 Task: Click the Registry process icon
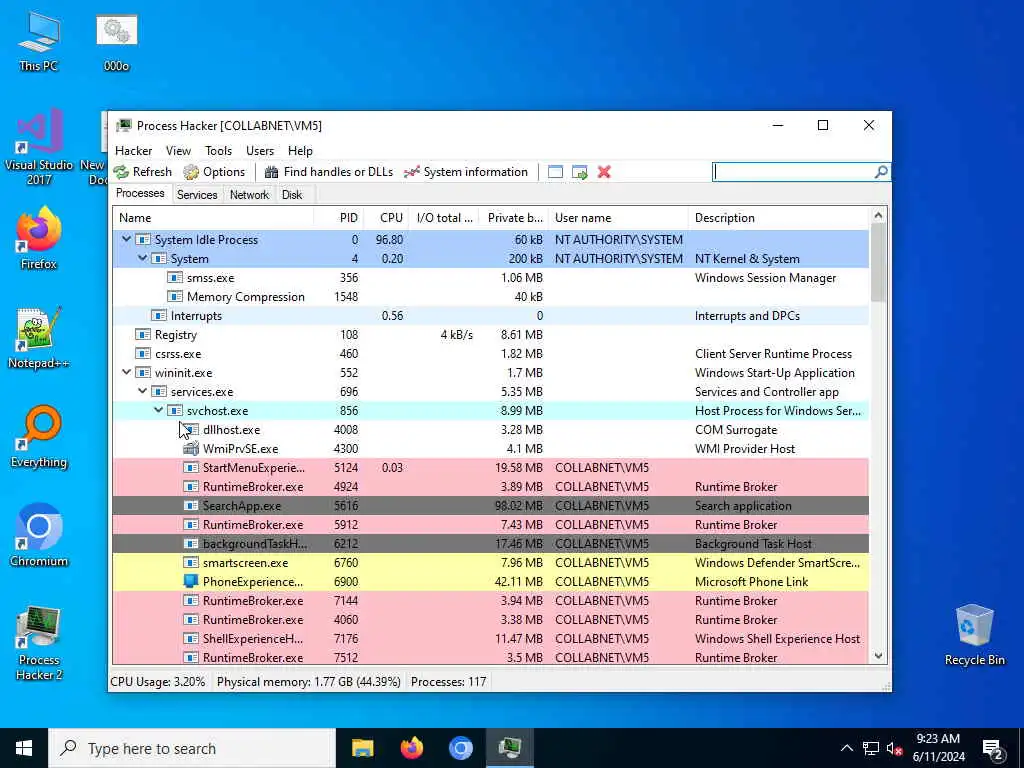click(x=142, y=334)
